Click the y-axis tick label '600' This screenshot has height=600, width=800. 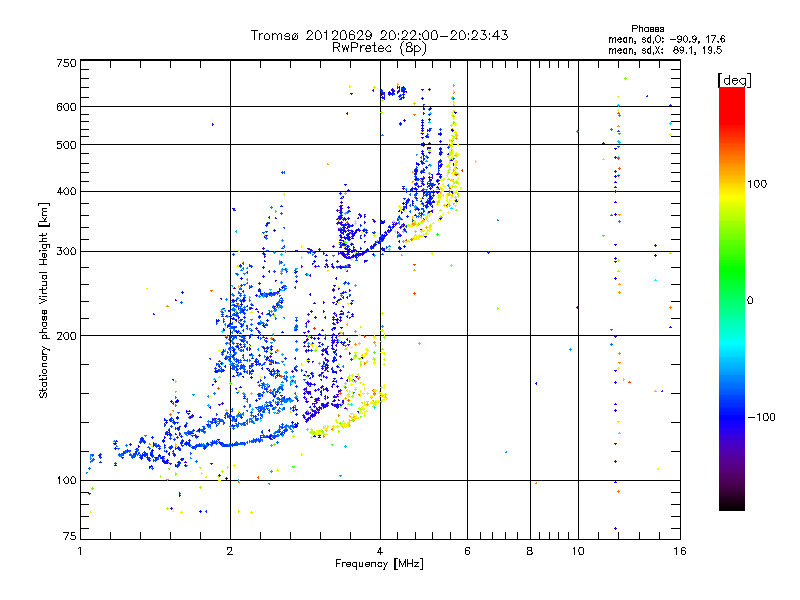(x=67, y=107)
